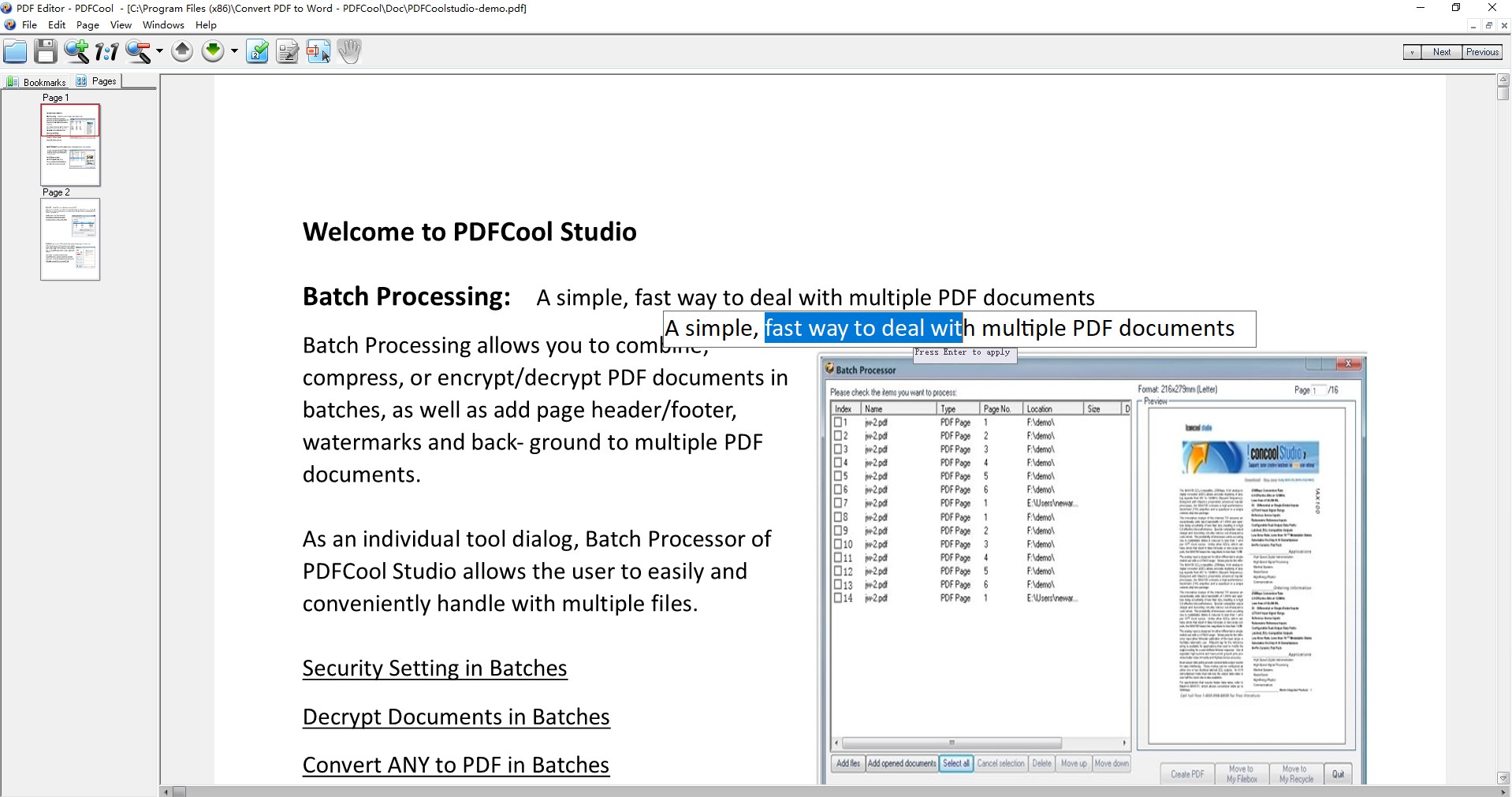Click the Batch Processor screenshot image in the document
Viewport: 1512px width, 797px height.
click(x=1093, y=569)
